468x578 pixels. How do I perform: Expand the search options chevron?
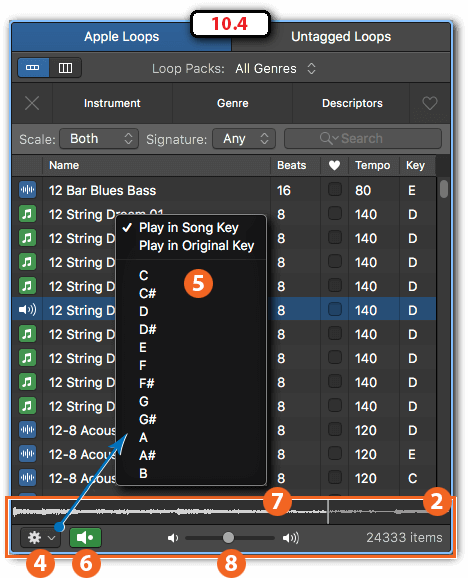click(335, 139)
